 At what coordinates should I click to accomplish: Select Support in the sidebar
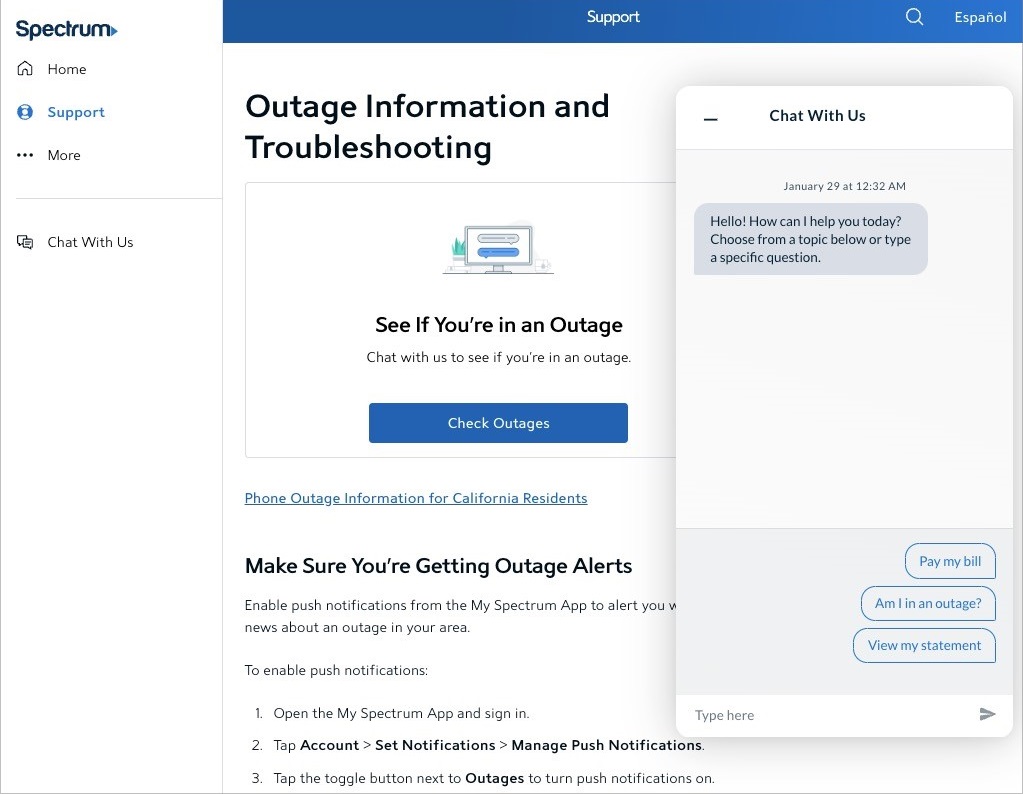76,112
